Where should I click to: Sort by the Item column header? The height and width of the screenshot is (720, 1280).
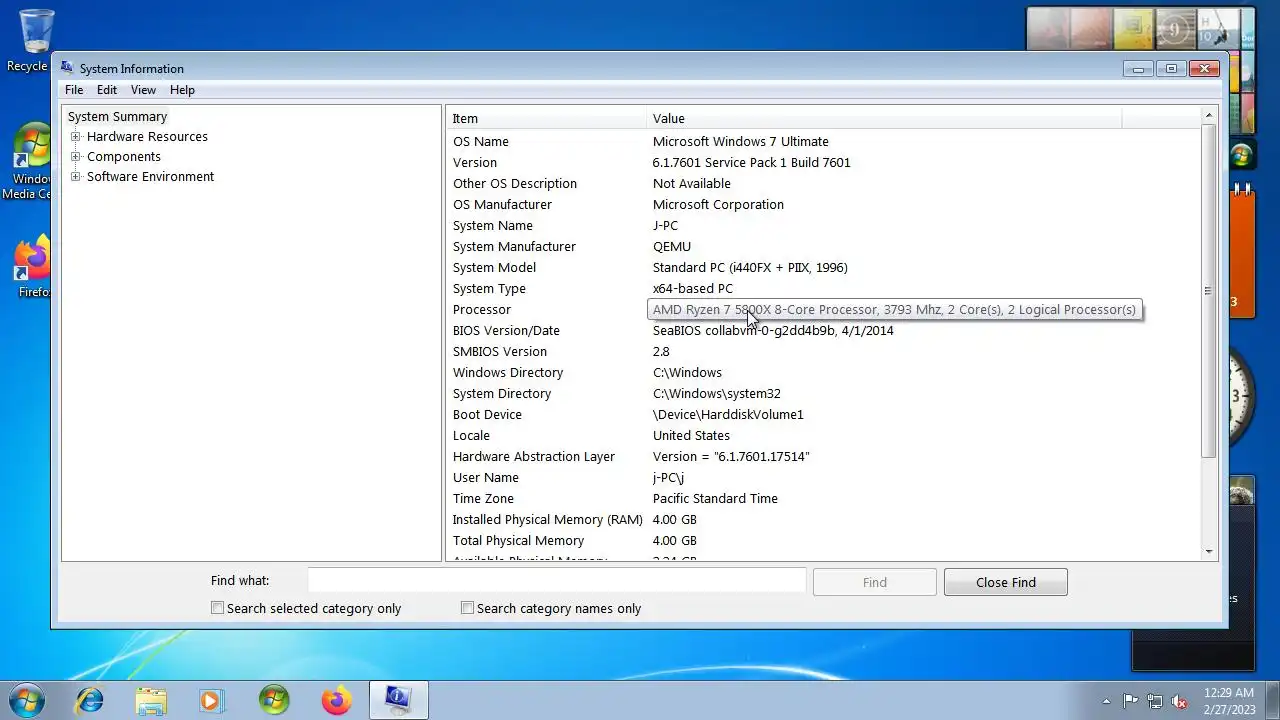tap(546, 118)
